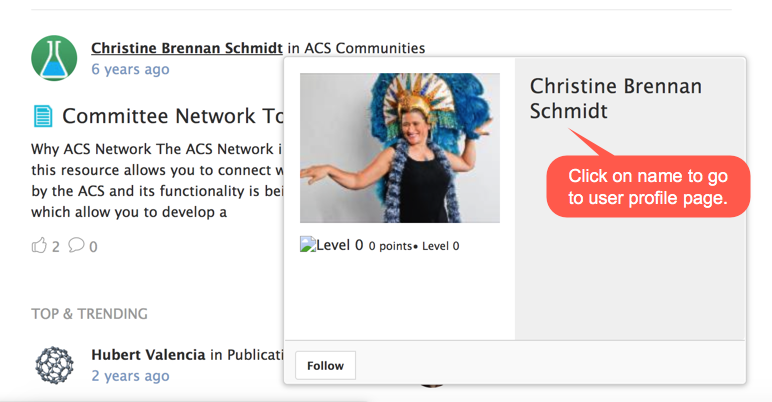Click the thumbs-up like icon
This screenshot has width=772, height=402.
tap(40, 245)
